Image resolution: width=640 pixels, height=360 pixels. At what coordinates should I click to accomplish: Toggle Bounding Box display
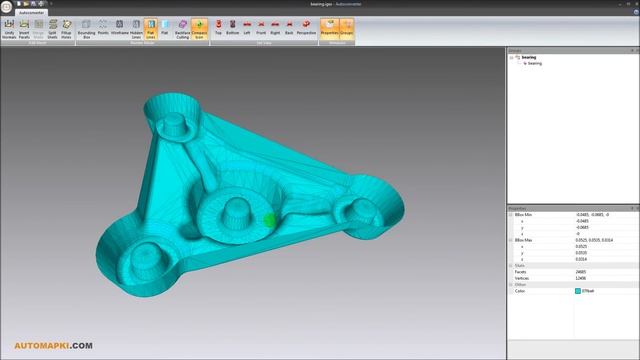[x=87, y=29]
